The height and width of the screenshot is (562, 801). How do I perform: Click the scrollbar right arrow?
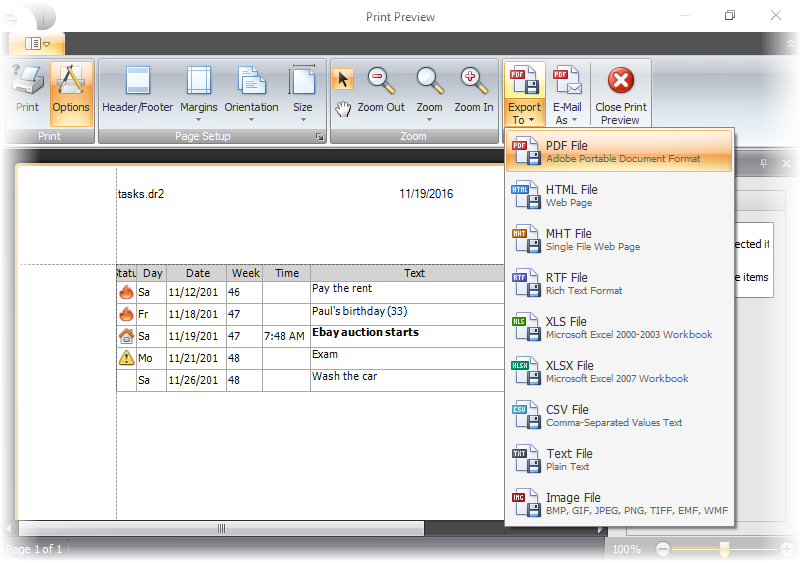601,530
